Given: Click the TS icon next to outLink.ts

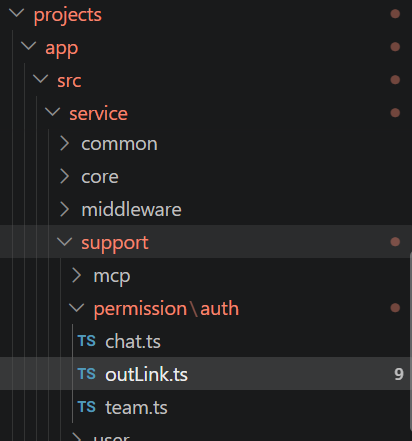Looking at the screenshot, I should 87,374.
